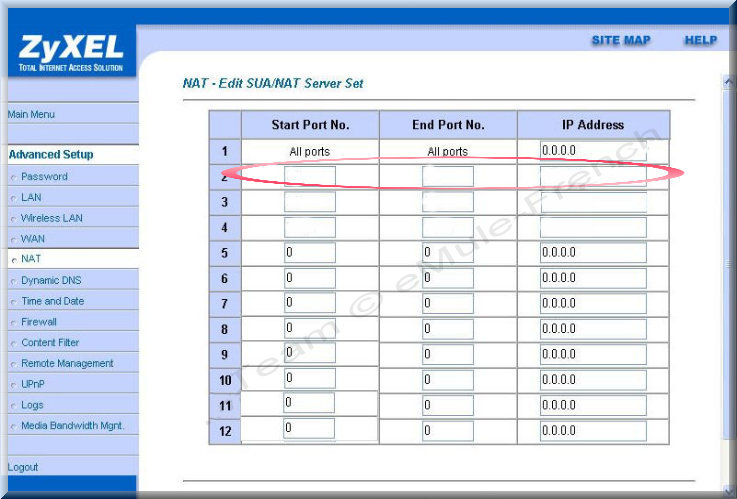
Task: Focus IP Address field in row 2
Action: 593,176
